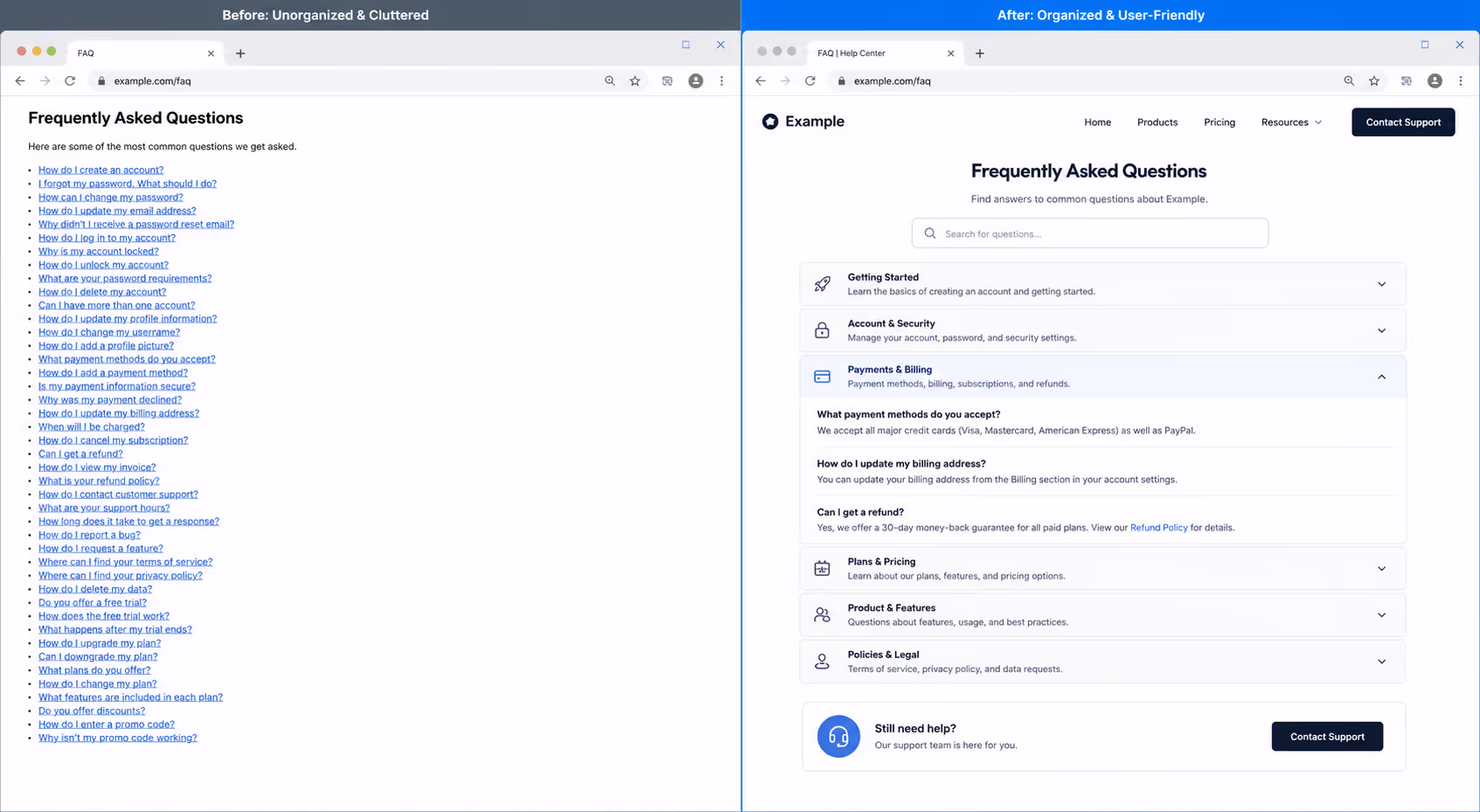Click the person icon for Policies & Legal

pos(822,662)
